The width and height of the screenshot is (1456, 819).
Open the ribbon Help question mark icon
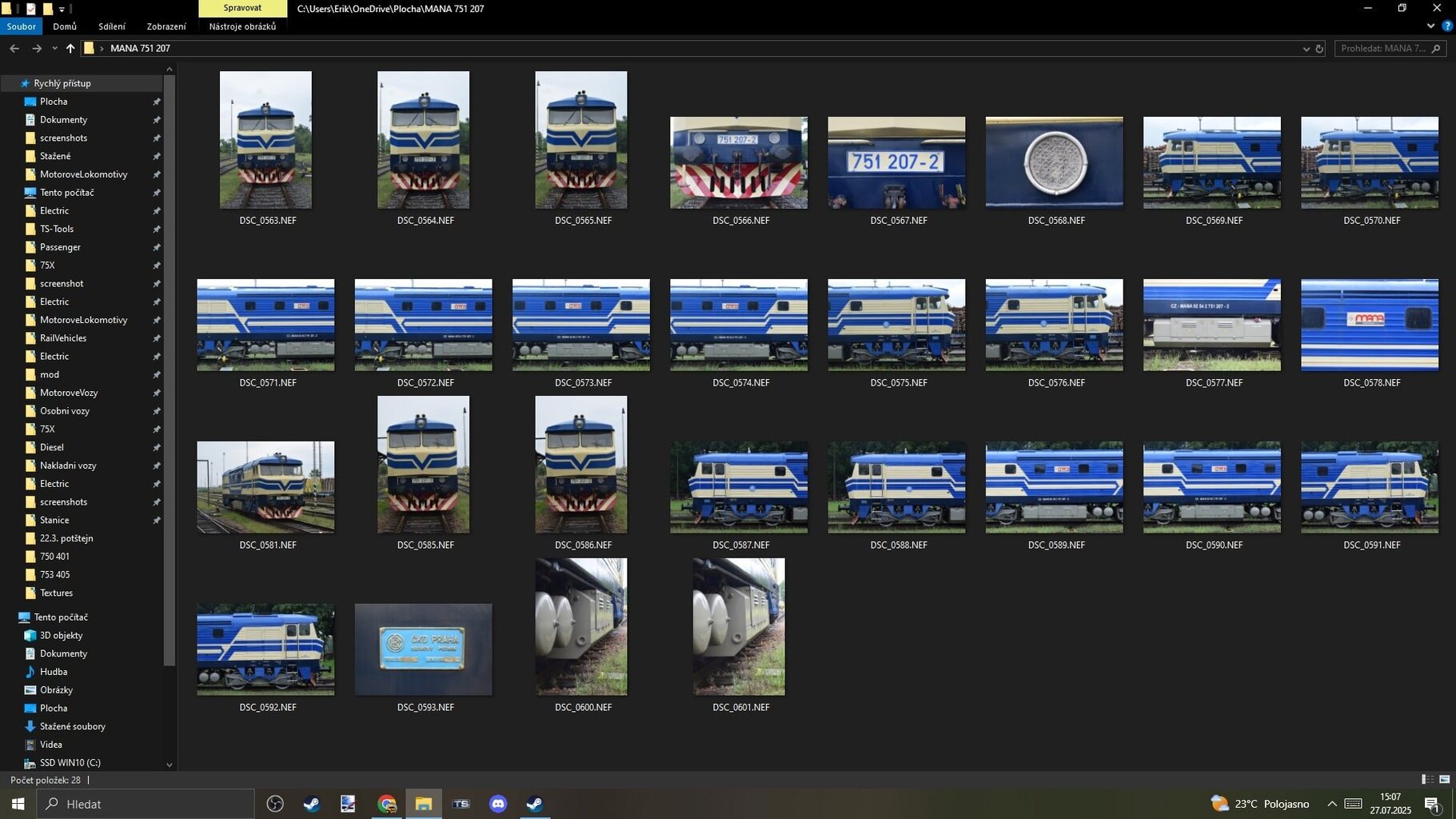coord(1446,26)
